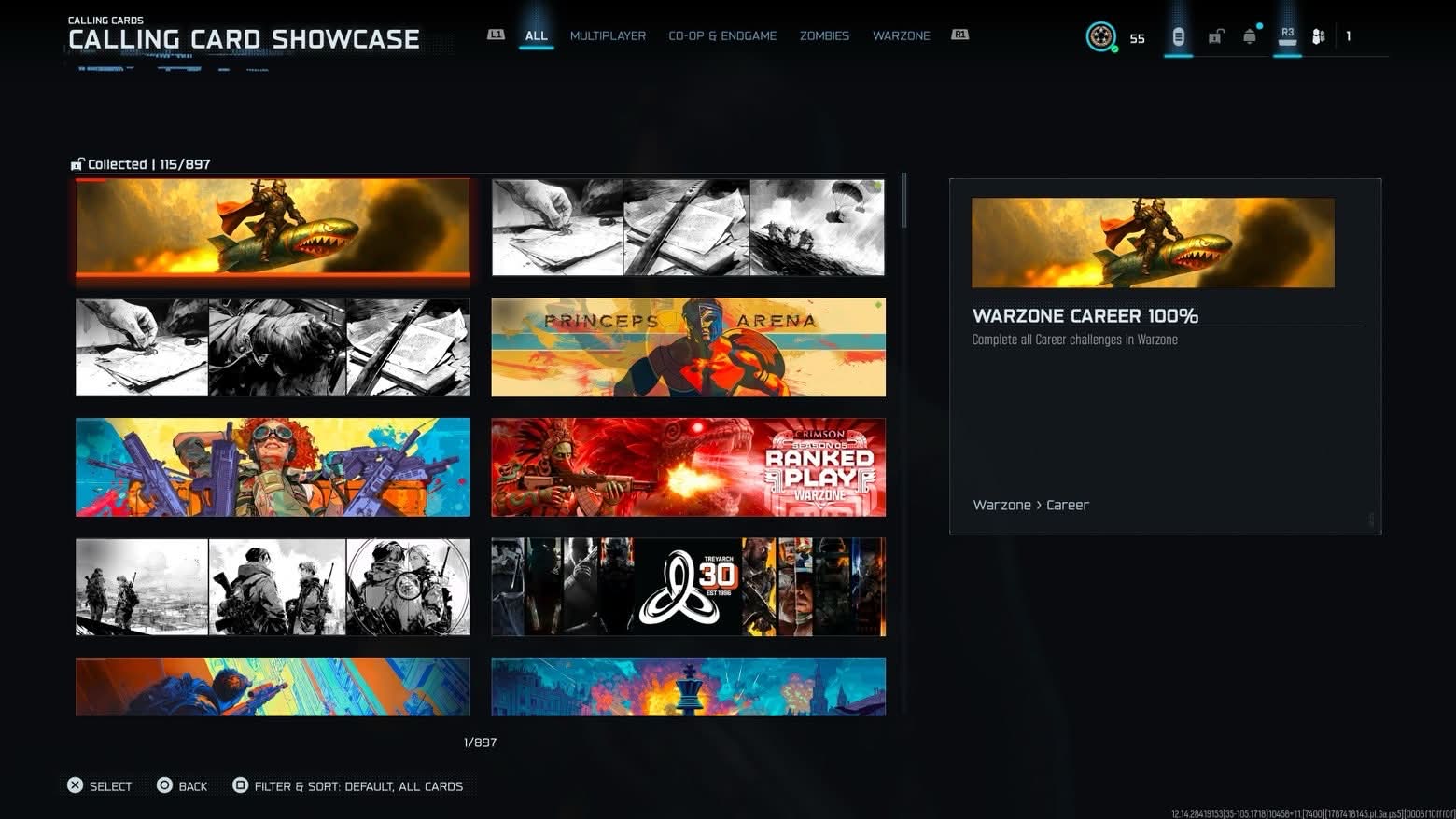The height and width of the screenshot is (819, 1456).
Task: Click the circle button icon beside Back
Action: click(x=164, y=785)
